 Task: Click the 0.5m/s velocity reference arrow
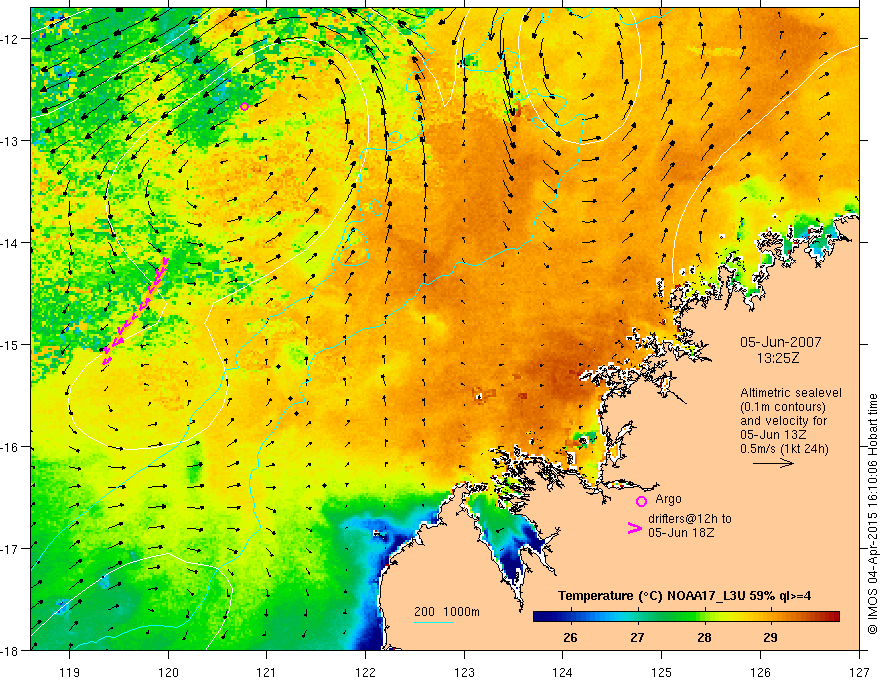click(x=773, y=463)
